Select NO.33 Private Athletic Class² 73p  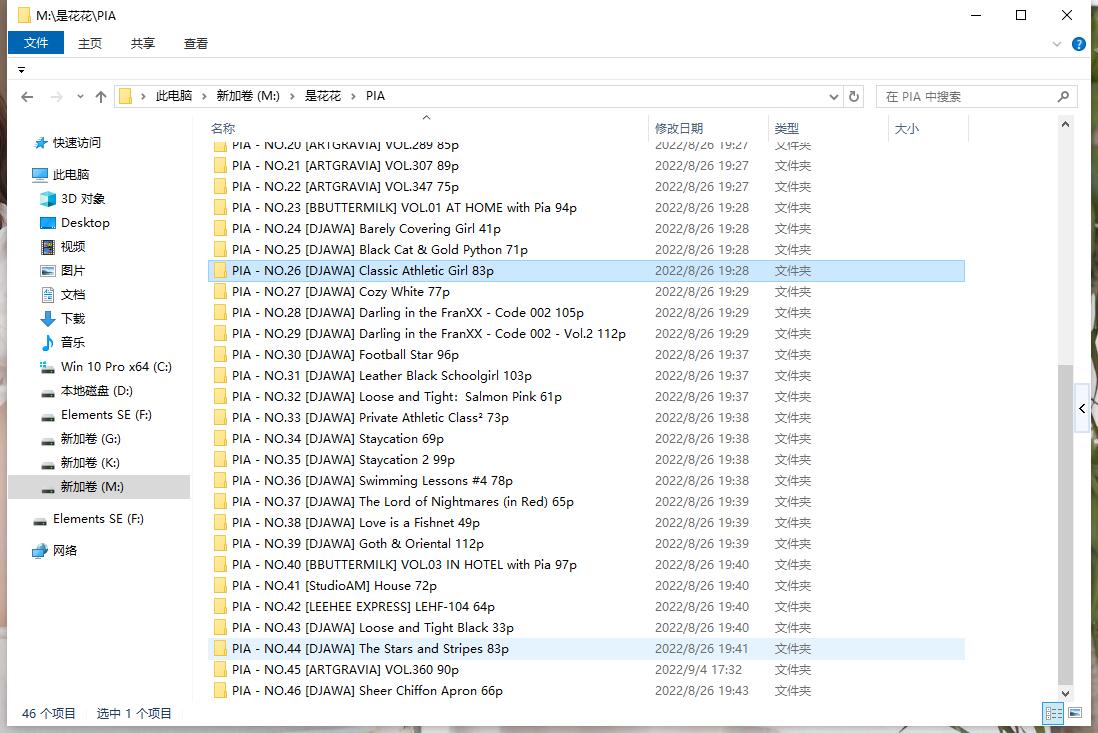tap(586, 418)
